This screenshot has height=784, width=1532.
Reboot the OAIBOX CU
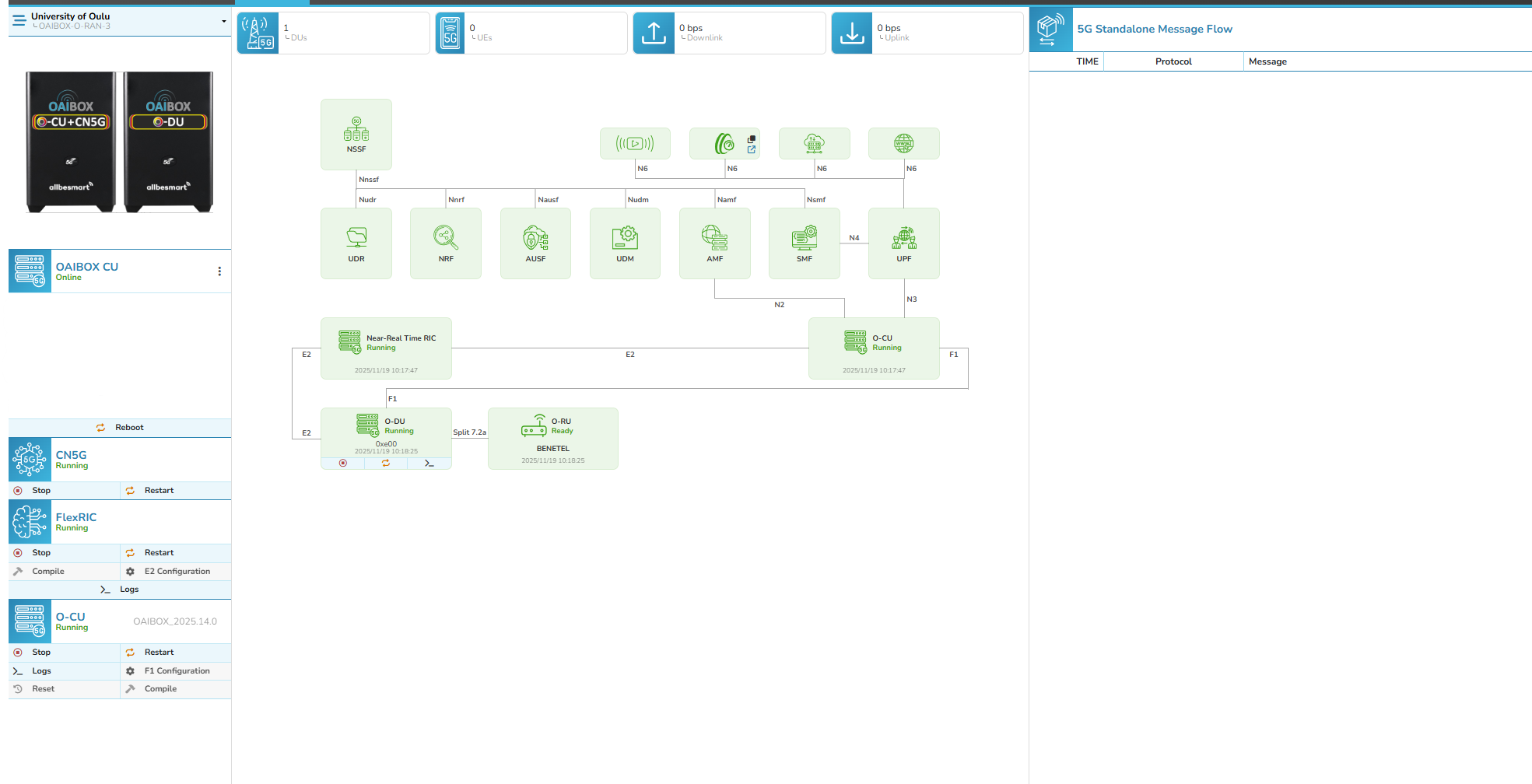[x=121, y=428]
